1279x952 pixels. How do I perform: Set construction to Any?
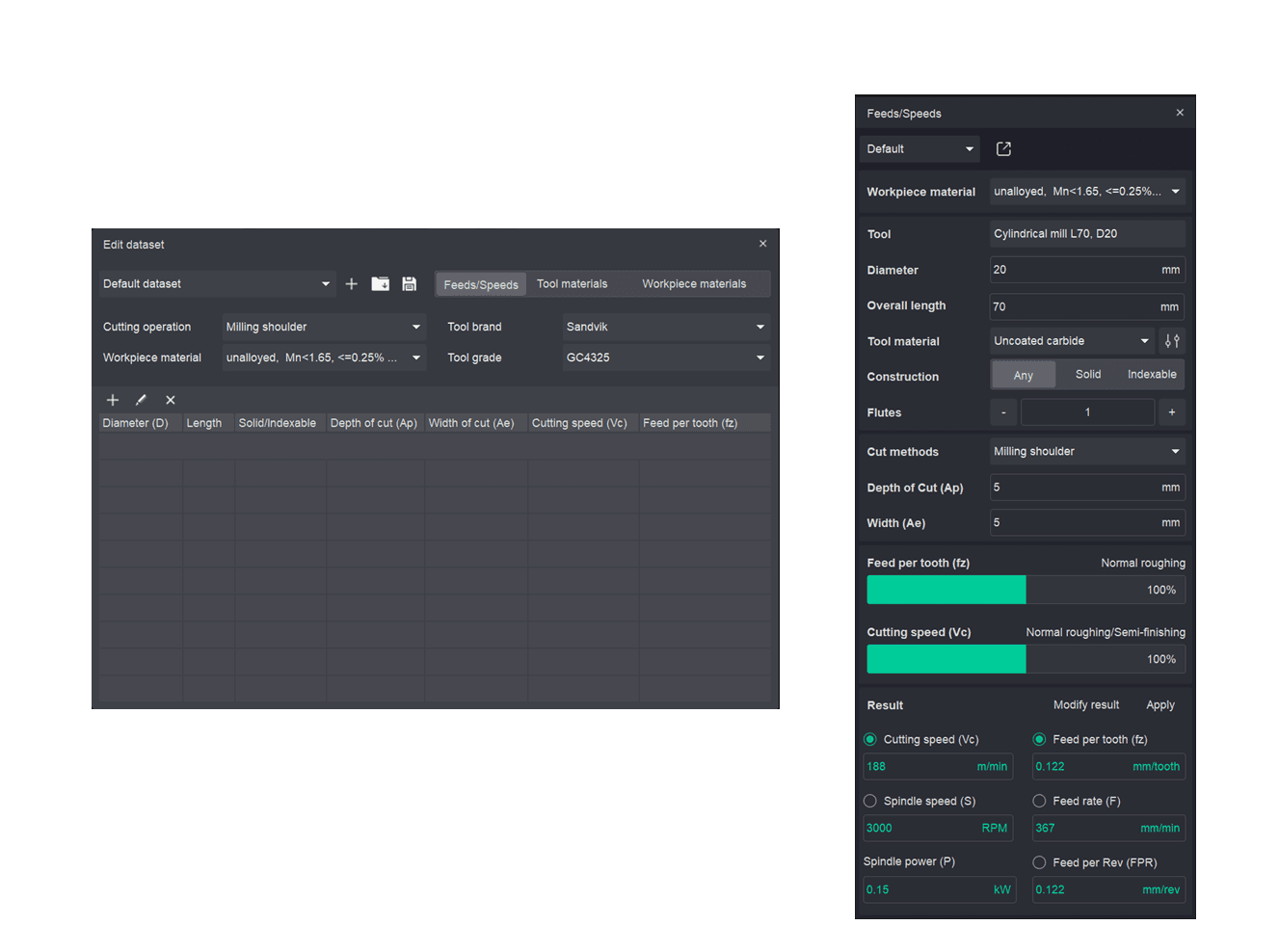coord(1024,375)
